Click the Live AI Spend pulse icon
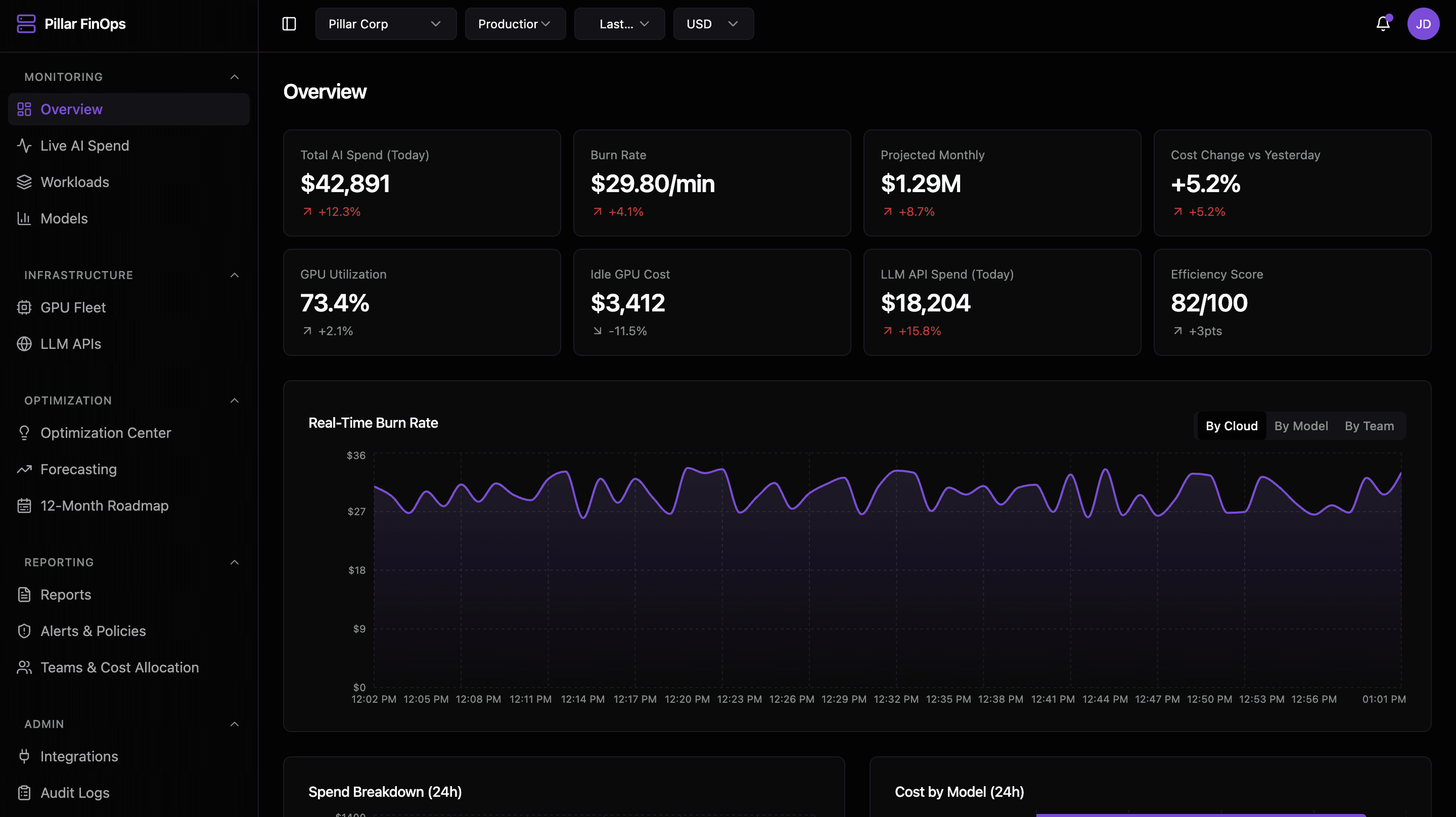Image resolution: width=1456 pixels, height=817 pixels. pyautogui.click(x=24, y=146)
